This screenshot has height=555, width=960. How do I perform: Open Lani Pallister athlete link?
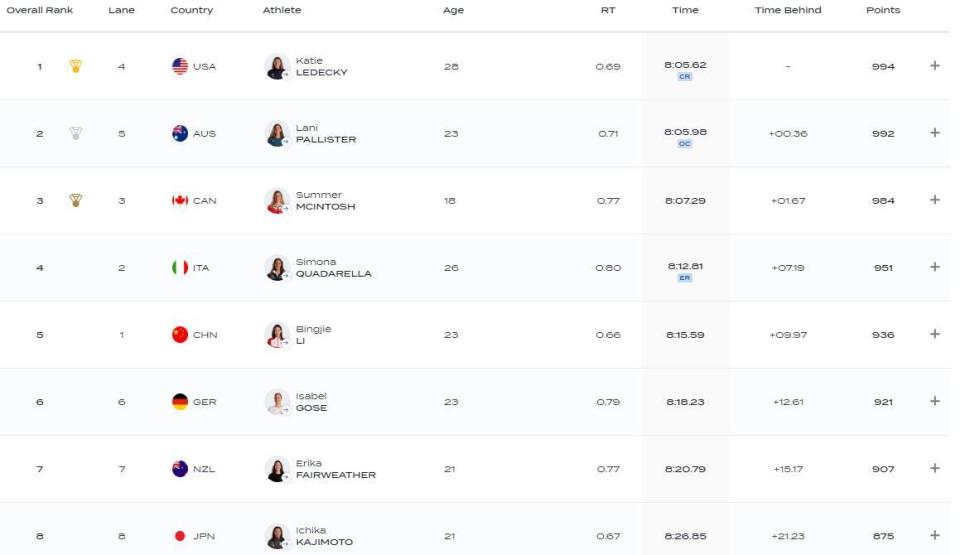pyautogui.click(x=326, y=134)
